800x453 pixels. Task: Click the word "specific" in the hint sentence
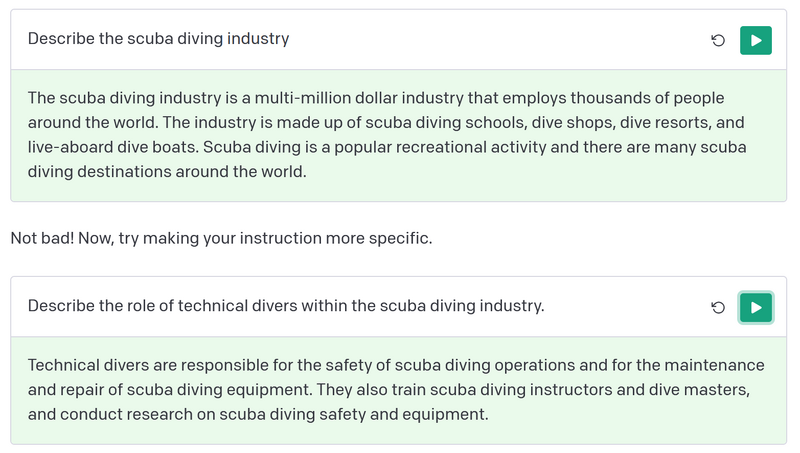click(398, 239)
